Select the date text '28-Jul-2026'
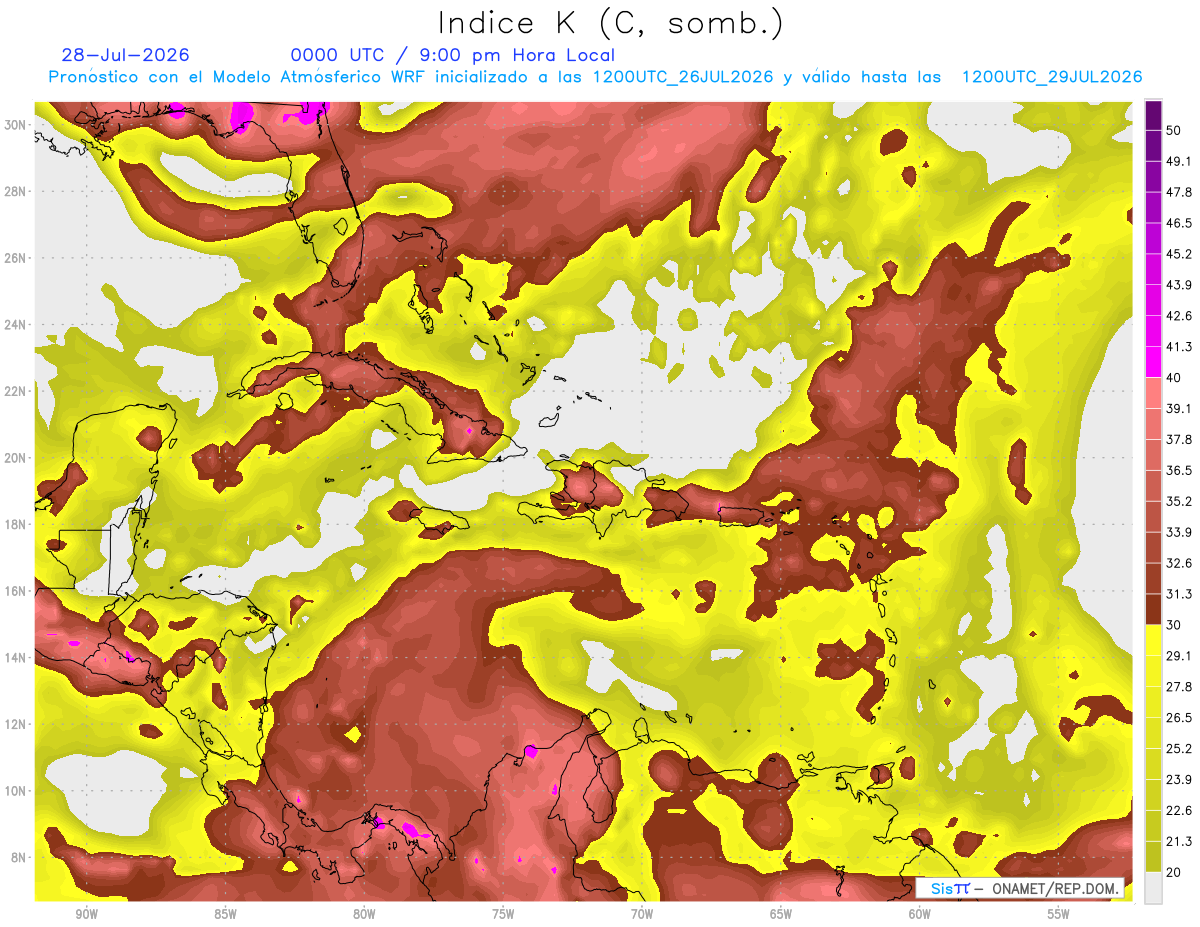This screenshot has height=927, width=1200. click(x=125, y=55)
